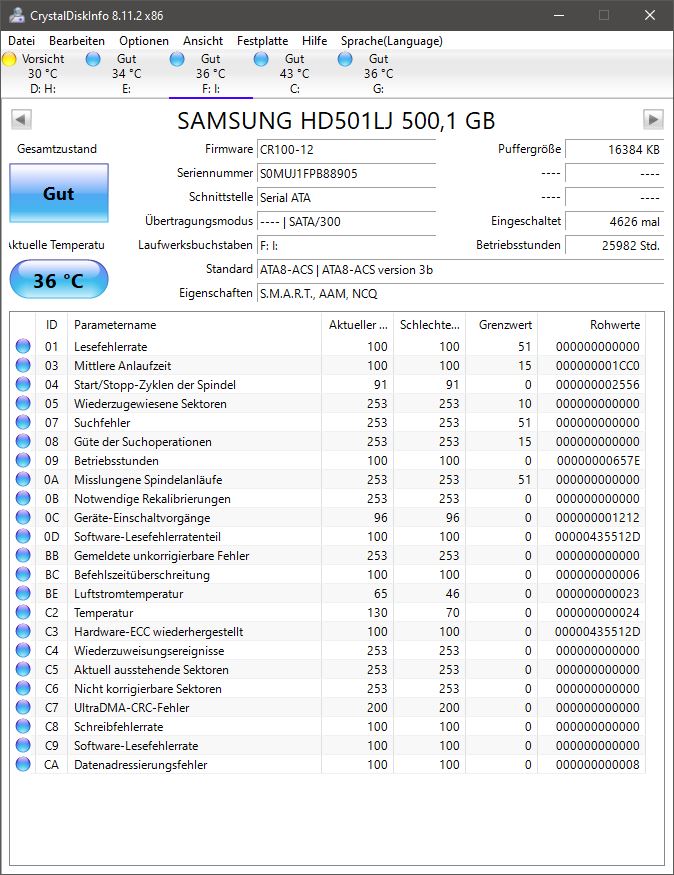
Task: Select the Nicht korrigierbare Sektoren row
Action: pos(328,688)
